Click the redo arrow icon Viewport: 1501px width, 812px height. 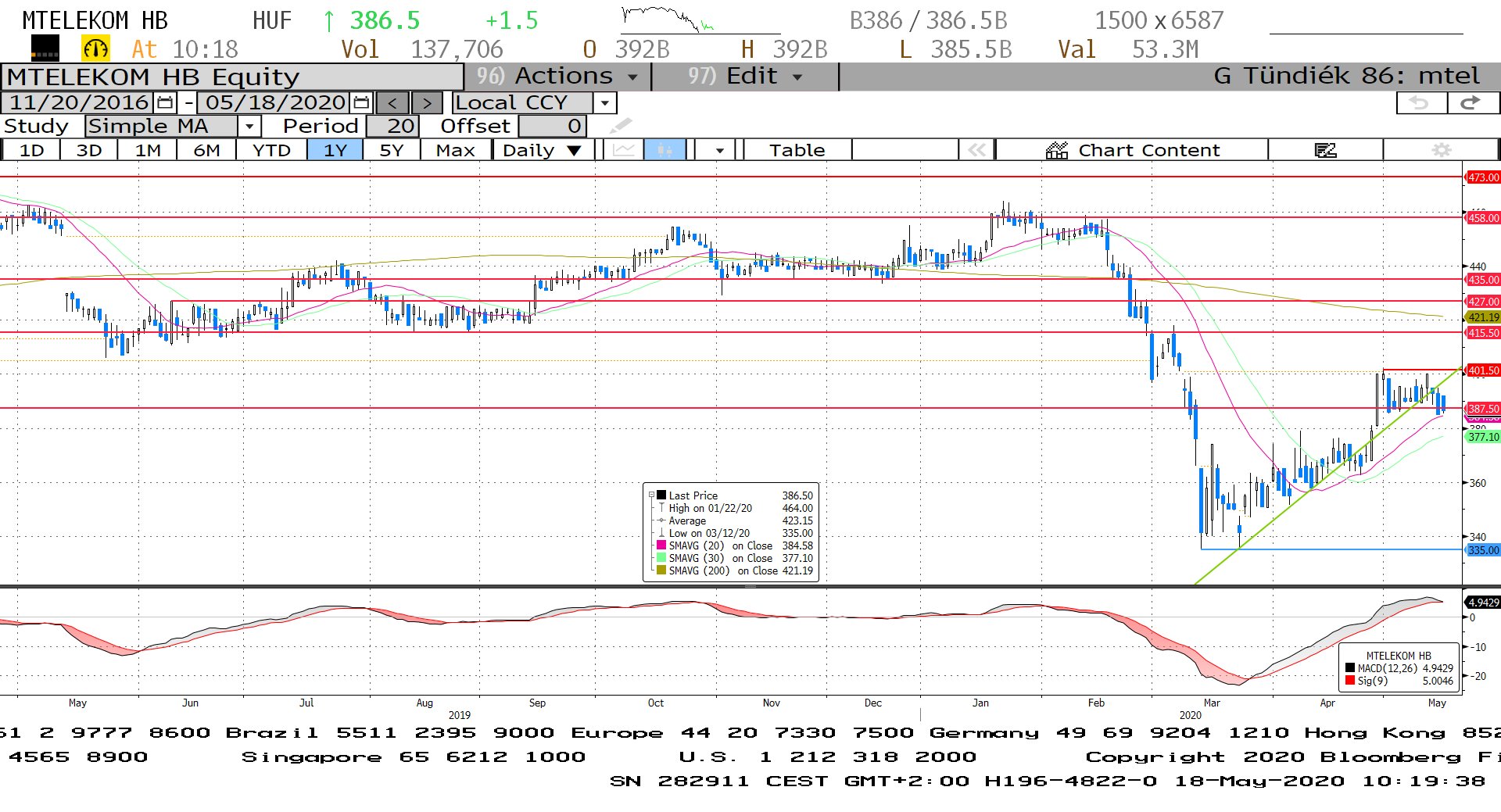pos(1472,102)
